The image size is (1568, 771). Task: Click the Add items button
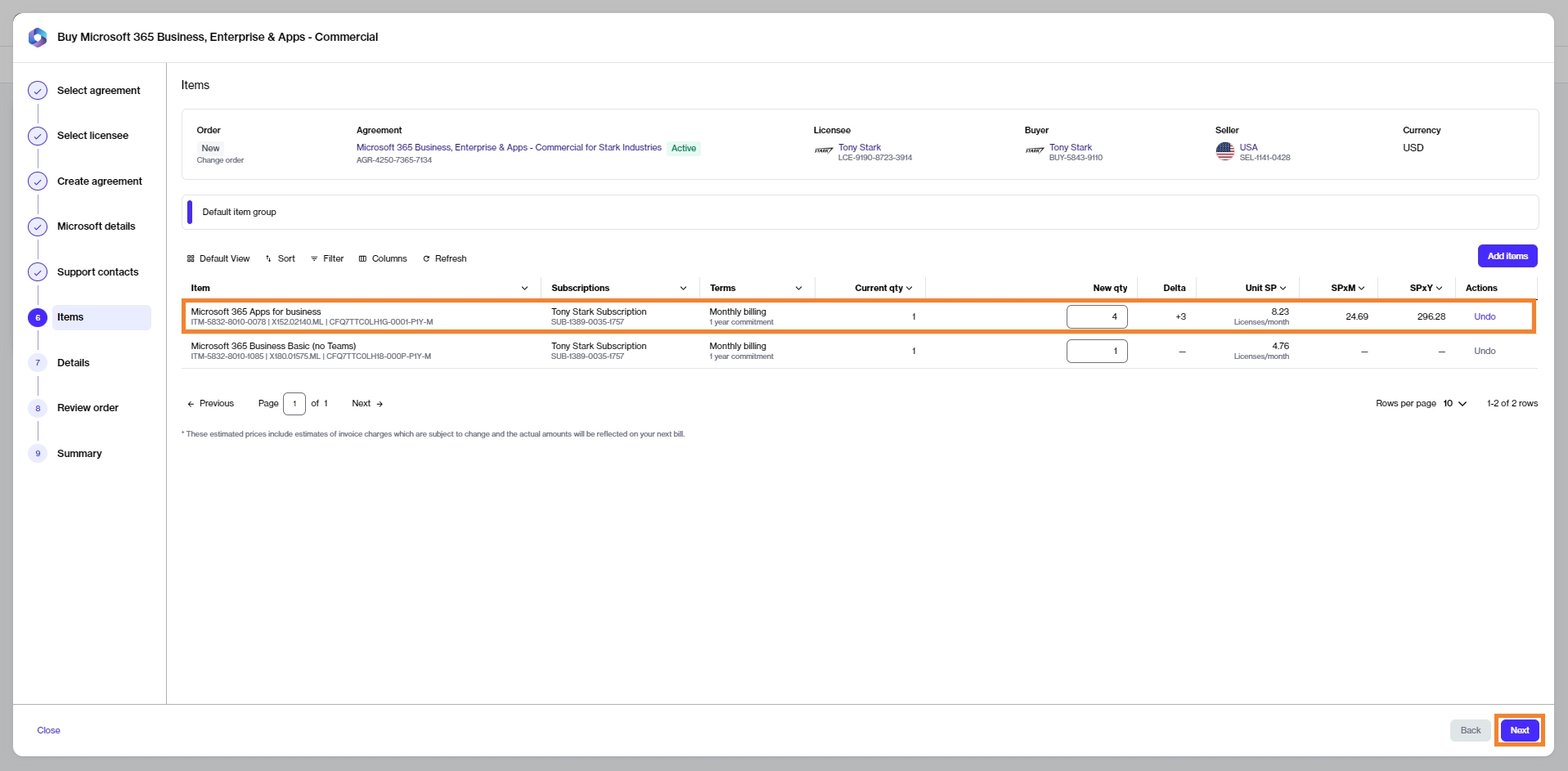[x=1507, y=256]
